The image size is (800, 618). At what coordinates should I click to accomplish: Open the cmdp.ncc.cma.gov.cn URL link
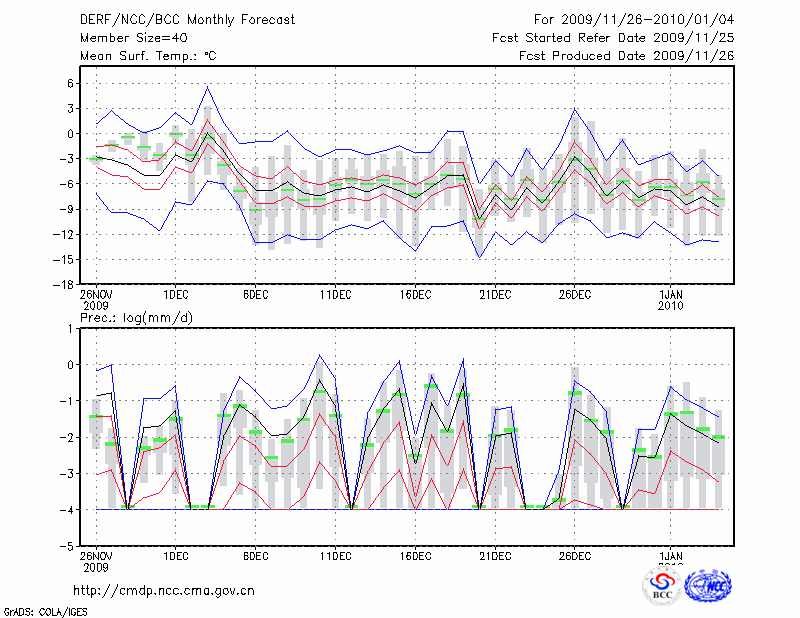click(x=164, y=590)
